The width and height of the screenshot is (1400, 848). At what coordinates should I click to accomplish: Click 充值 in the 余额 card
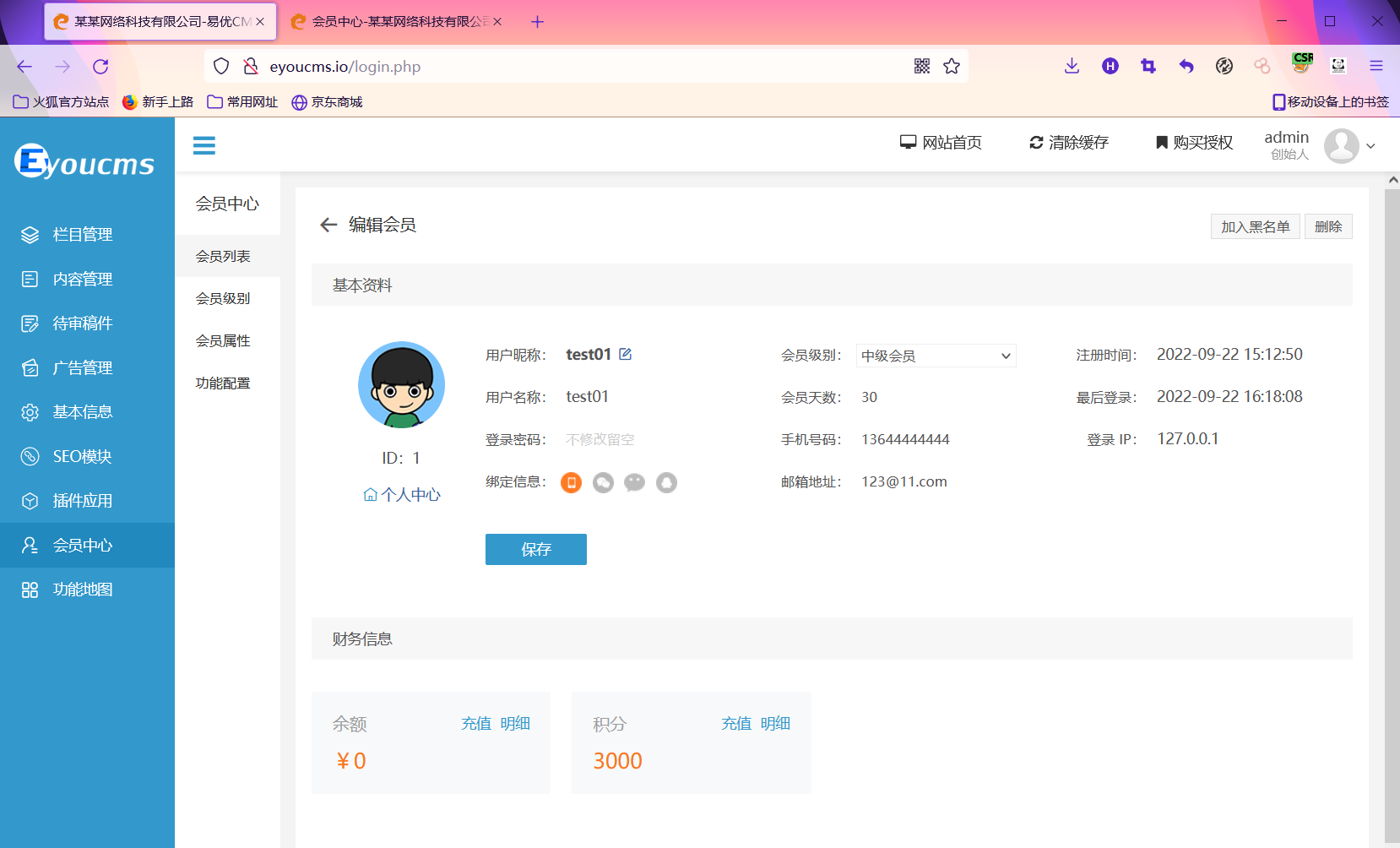pyautogui.click(x=476, y=723)
